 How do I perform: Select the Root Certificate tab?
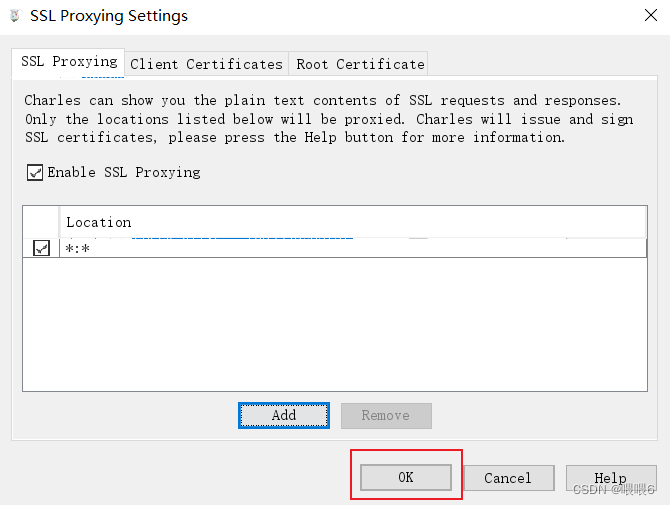360,64
